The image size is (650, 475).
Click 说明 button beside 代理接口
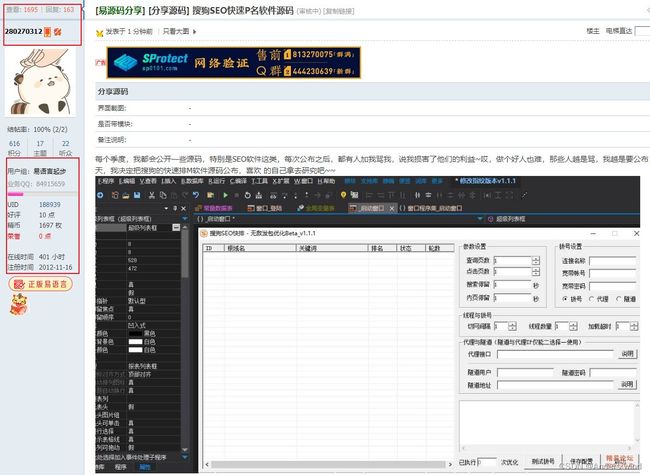click(628, 354)
